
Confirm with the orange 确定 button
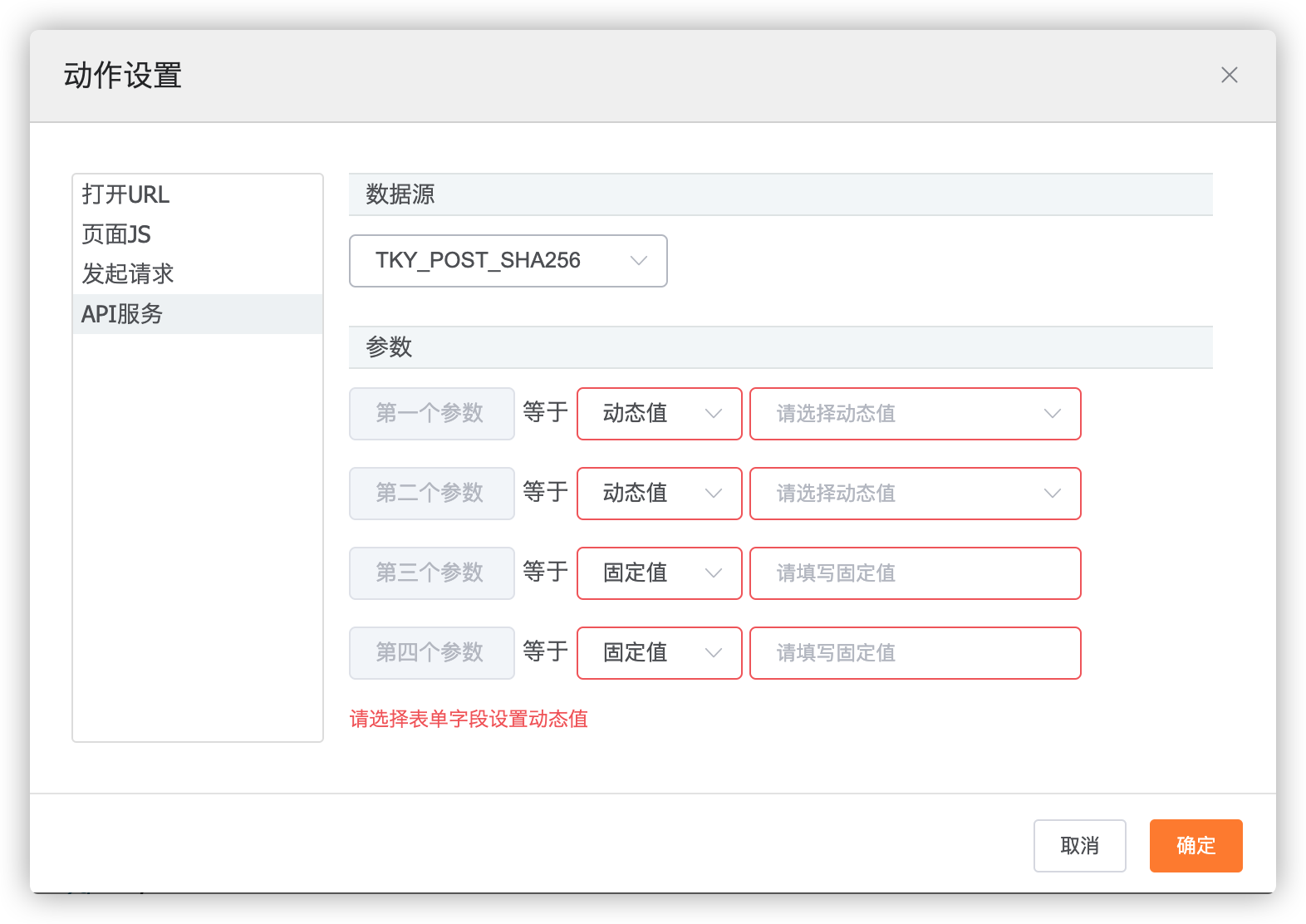pyautogui.click(x=1196, y=846)
